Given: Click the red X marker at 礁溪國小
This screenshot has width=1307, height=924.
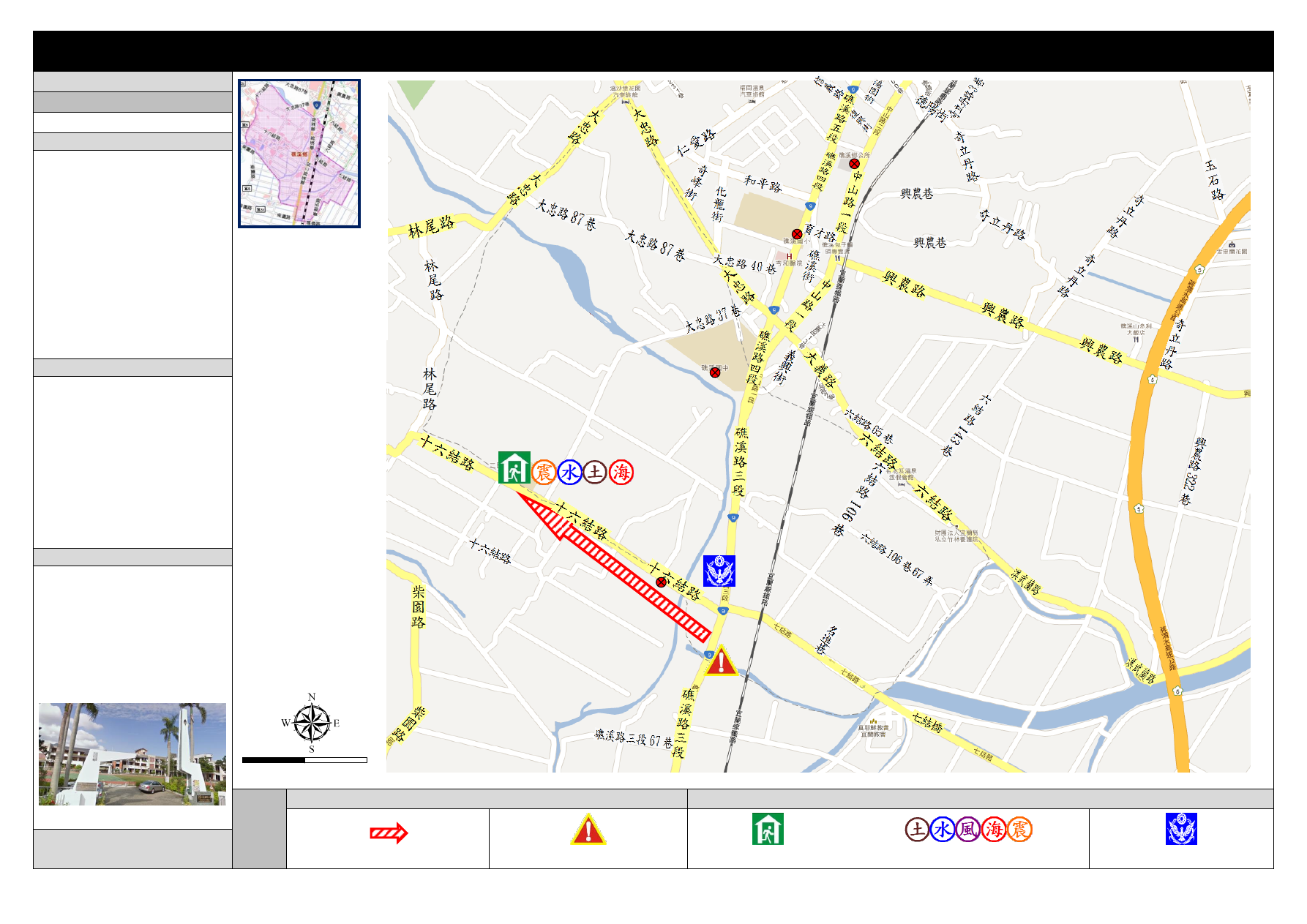Looking at the screenshot, I should pyautogui.click(x=797, y=234).
